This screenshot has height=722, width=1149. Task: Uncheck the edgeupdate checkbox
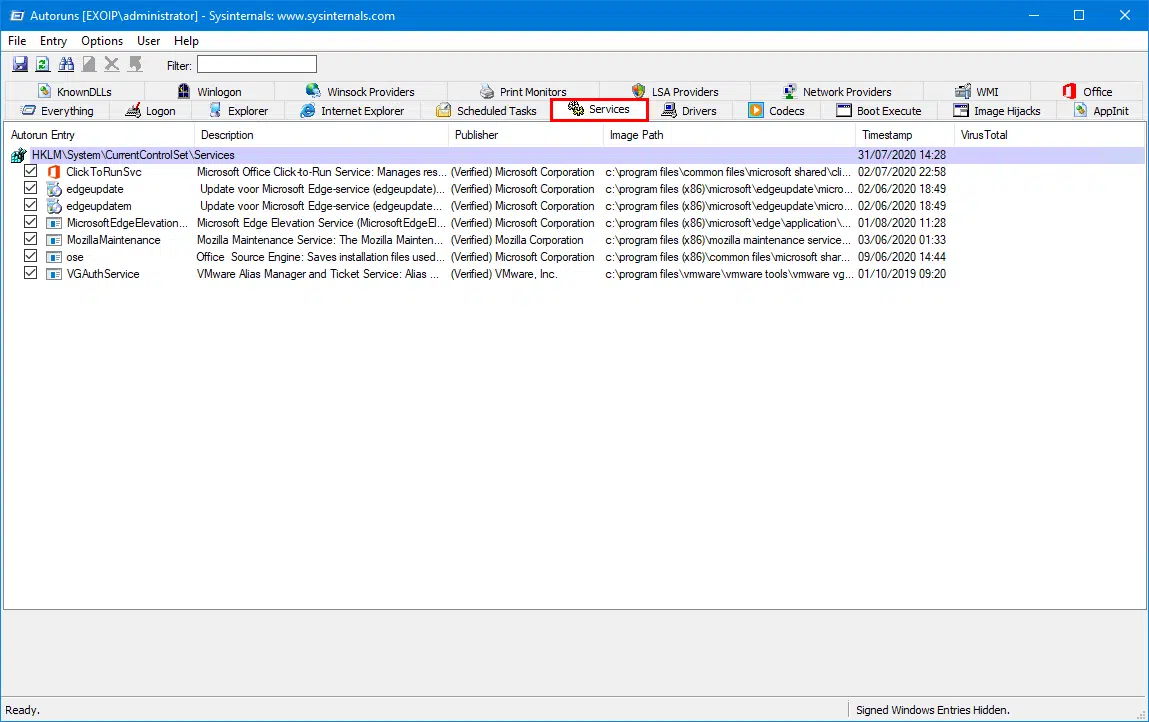click(30, 188)
